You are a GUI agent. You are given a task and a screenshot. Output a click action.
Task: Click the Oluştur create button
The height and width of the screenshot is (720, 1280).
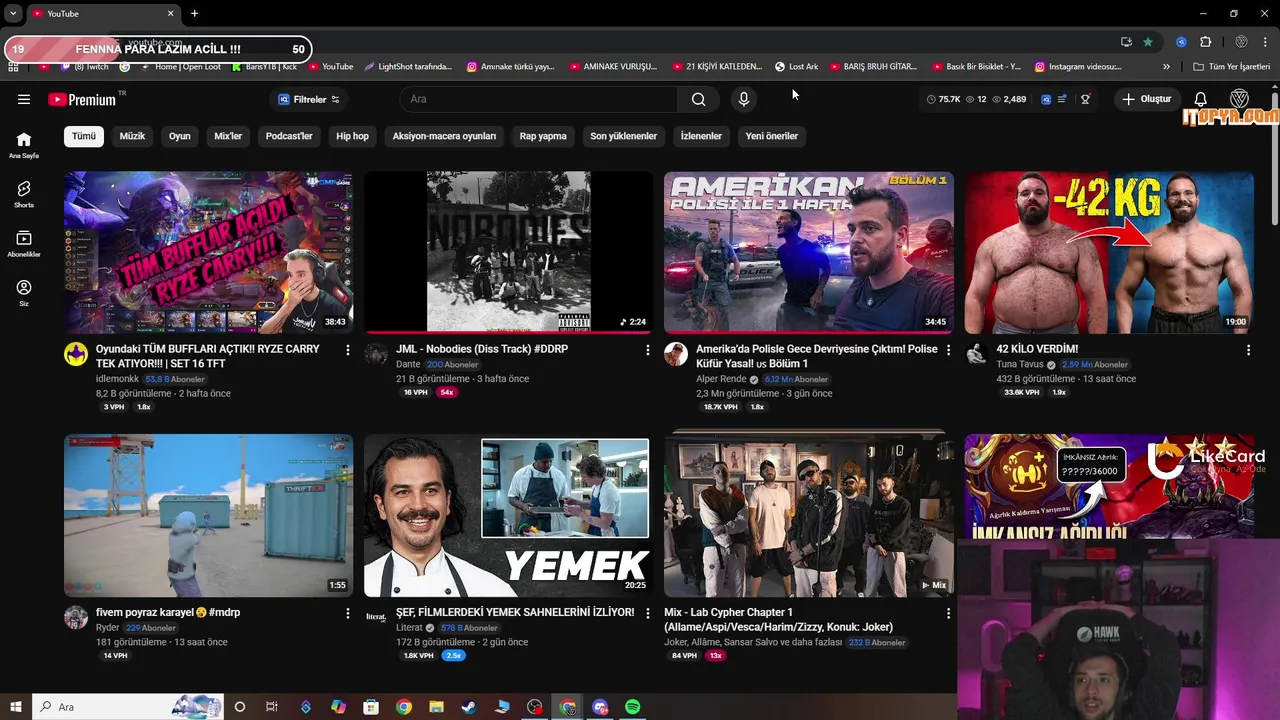pyautogui.click(x=1146, y=99)
